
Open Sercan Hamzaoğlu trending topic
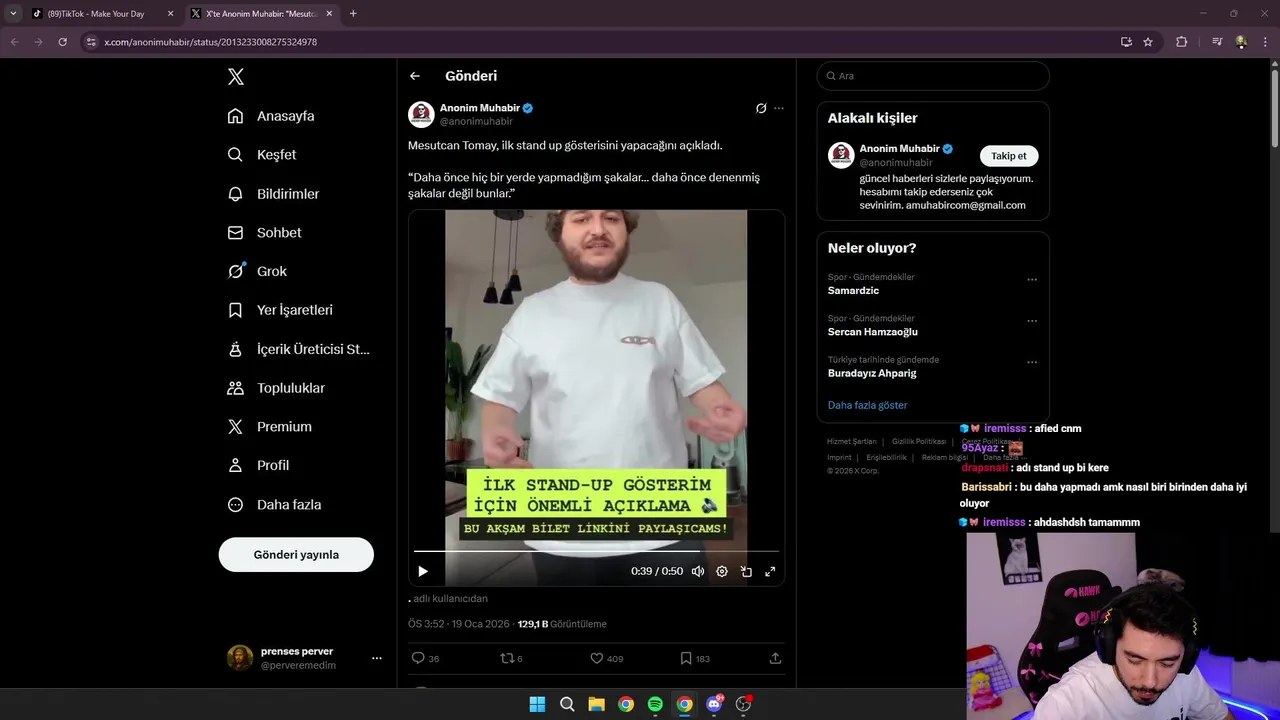(872, 332)
